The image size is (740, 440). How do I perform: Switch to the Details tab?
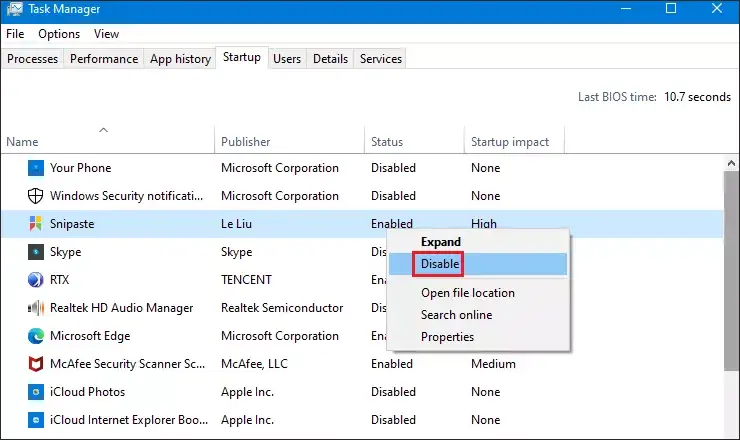(330, 59)
